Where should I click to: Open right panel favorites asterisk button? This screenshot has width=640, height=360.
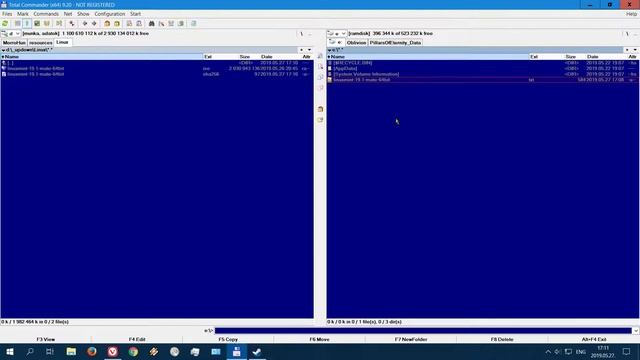click(627, 50)
